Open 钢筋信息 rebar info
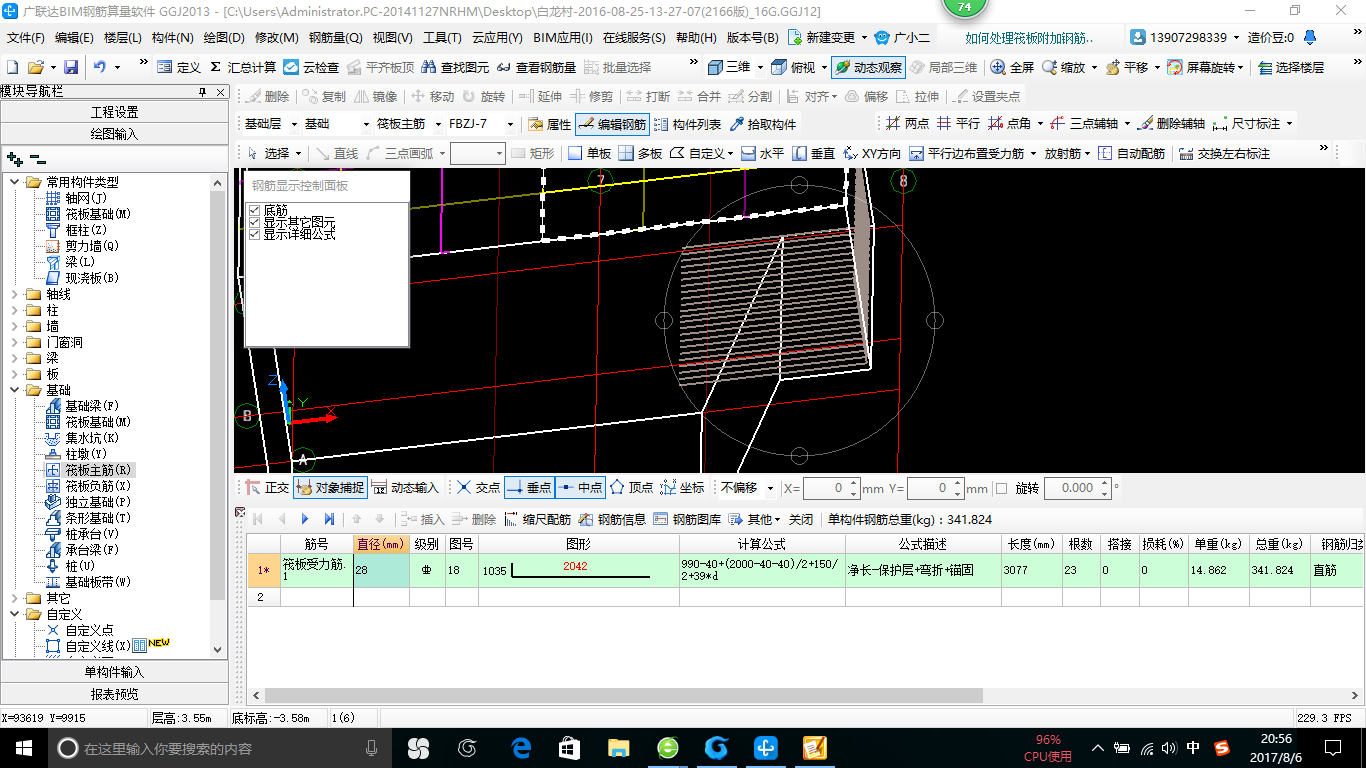The image size is (1366, 768). pos(612,519)
